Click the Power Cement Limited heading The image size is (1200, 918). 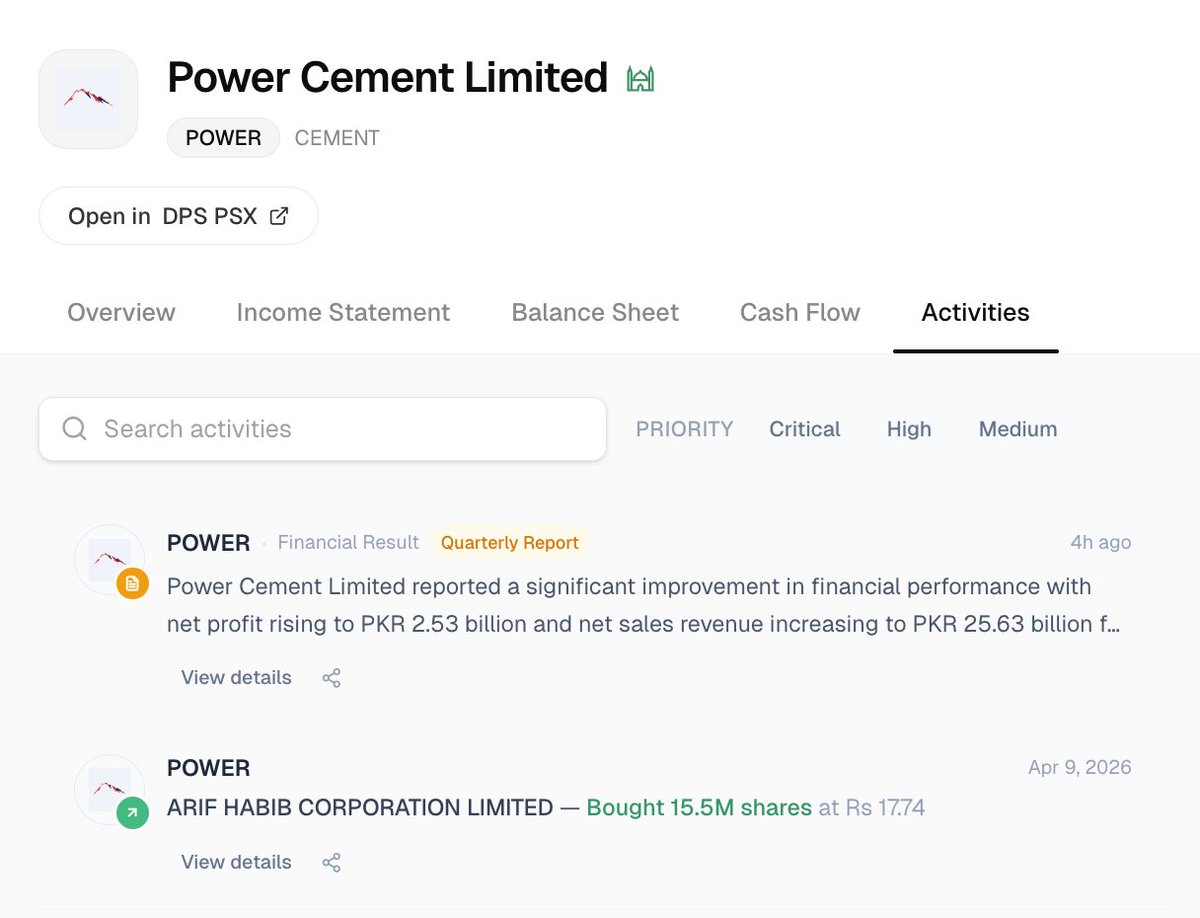coord(387,77)
